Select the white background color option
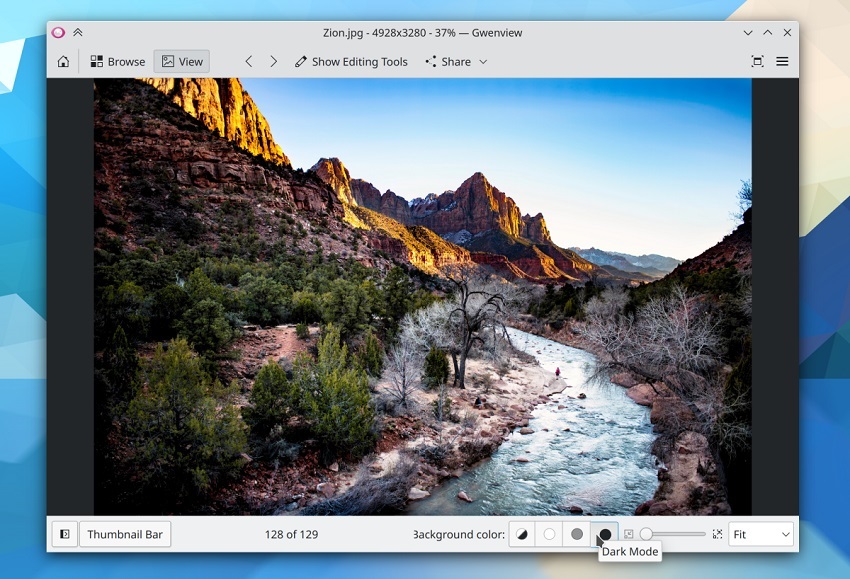The image size is (850, 579). [x=549, y=534]
